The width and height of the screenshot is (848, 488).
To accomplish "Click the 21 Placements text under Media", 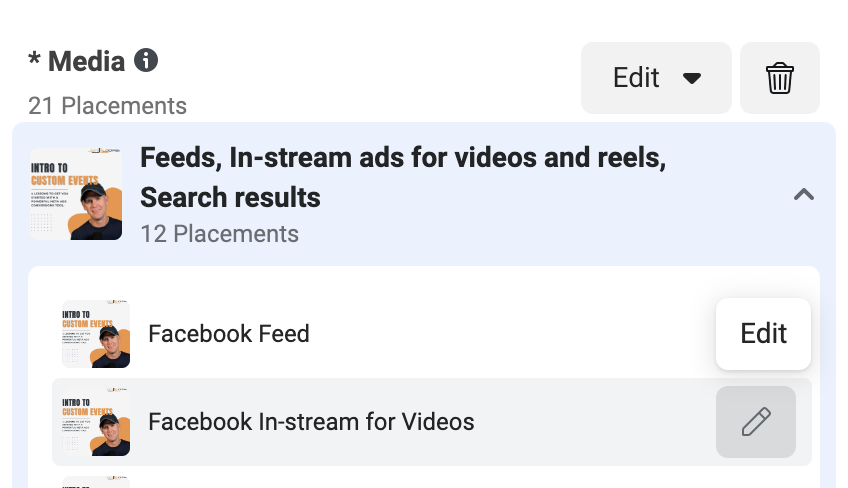I will pyautogui.click(x=107, y=106).
